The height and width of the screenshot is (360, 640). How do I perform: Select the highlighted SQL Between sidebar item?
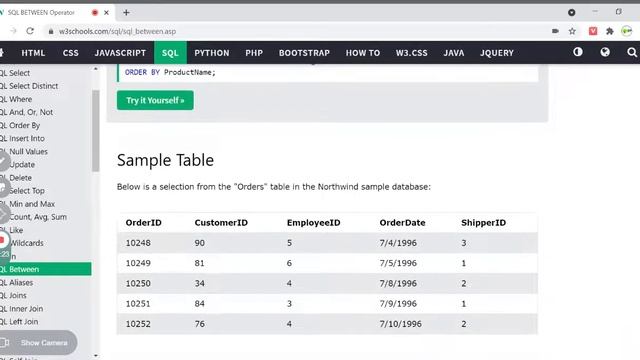[46, 269]
